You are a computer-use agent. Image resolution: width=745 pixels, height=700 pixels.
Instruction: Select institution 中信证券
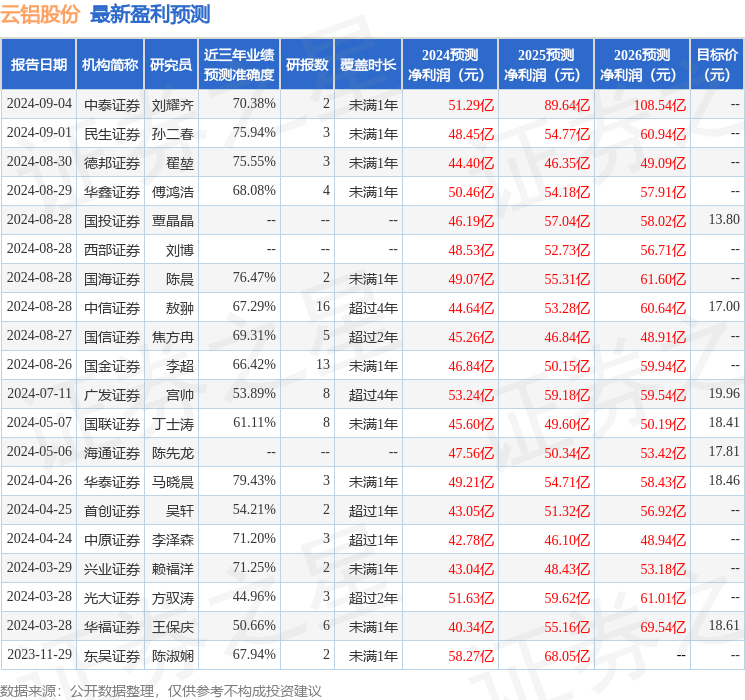[112, 308]
